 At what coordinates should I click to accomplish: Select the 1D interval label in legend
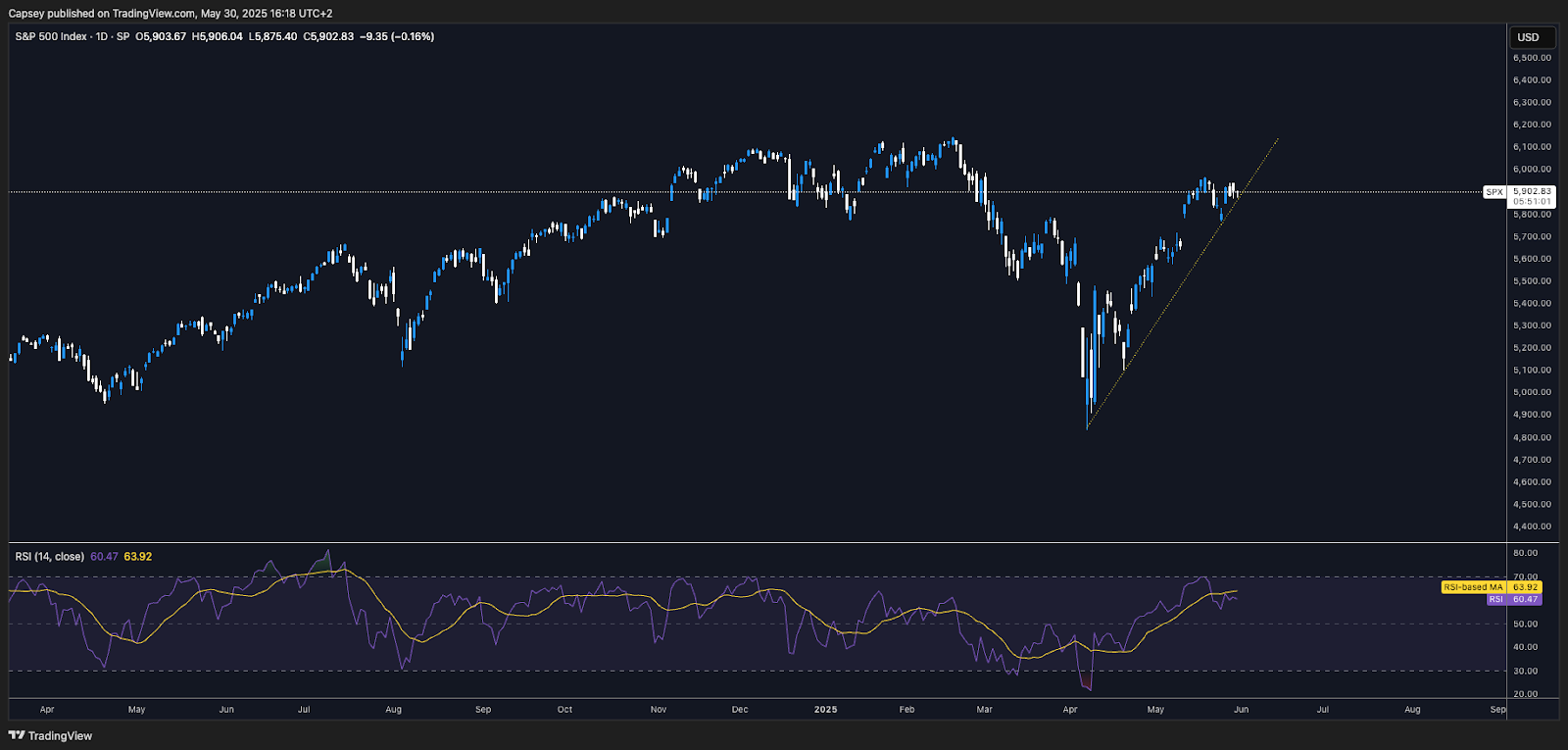[x=102, y=36]
